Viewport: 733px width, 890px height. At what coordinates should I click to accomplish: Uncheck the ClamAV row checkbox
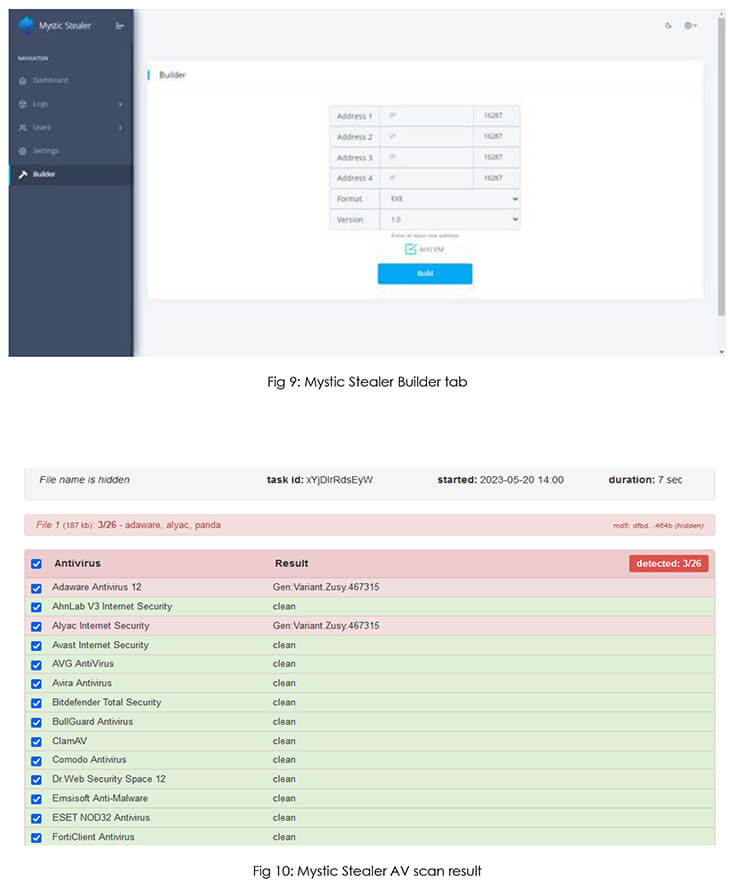point(37,741)
